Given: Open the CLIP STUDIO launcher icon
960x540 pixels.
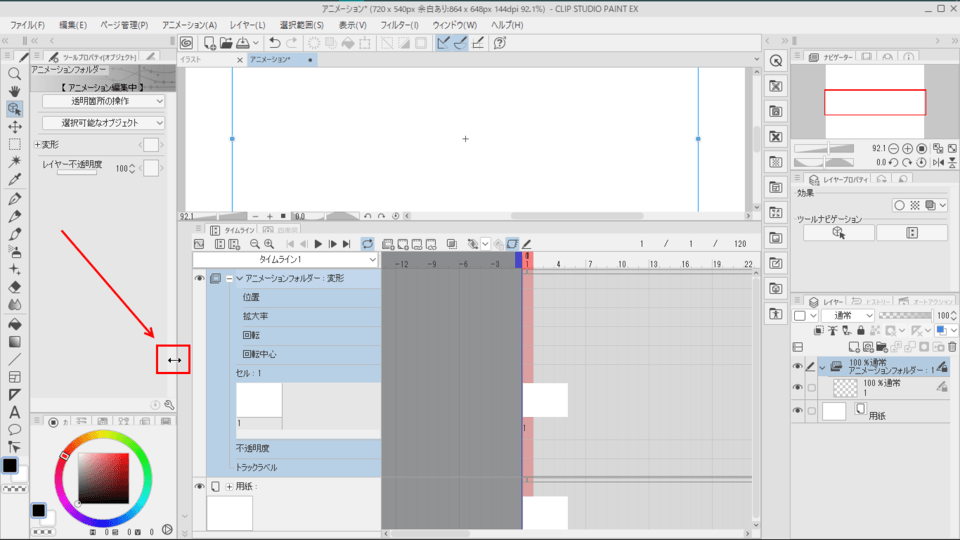Looking at the screenshot, I should pyautogui.click(x=187, y=43).
